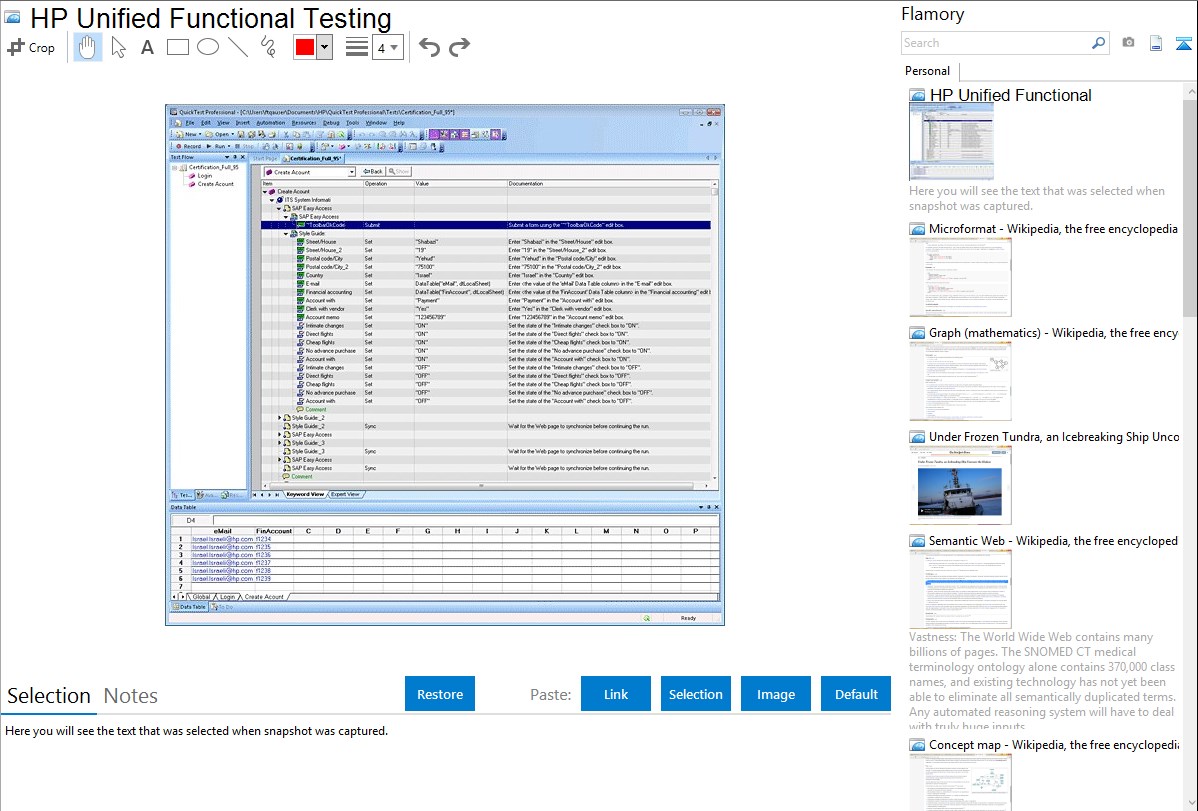Screen dimensions: 1198x811
Task: Click the Paste Link button
Action: [x=616, y=694]
